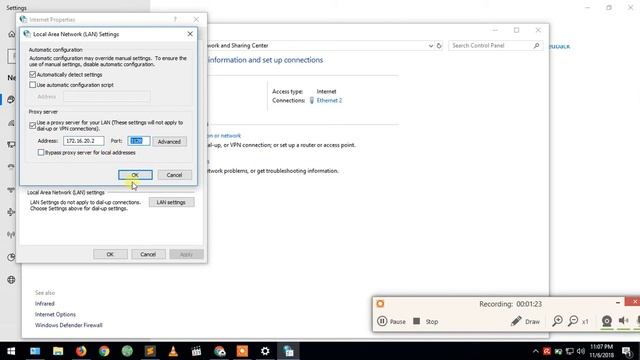
Task: Switch to Control Panel taskbar icon
Action: (289, 351)
